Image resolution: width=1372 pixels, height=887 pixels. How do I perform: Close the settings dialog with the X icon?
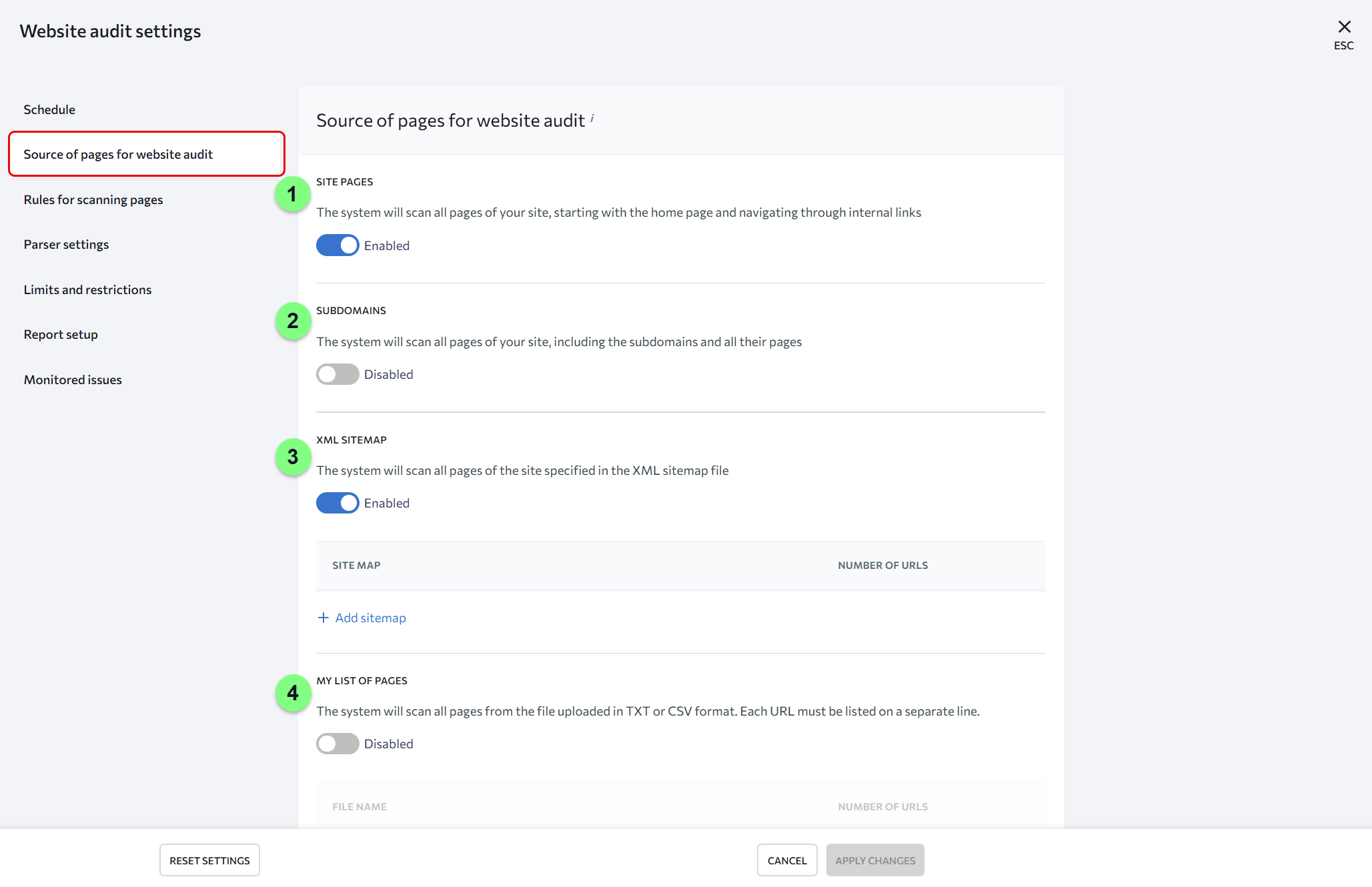[x=1344, y=27]
